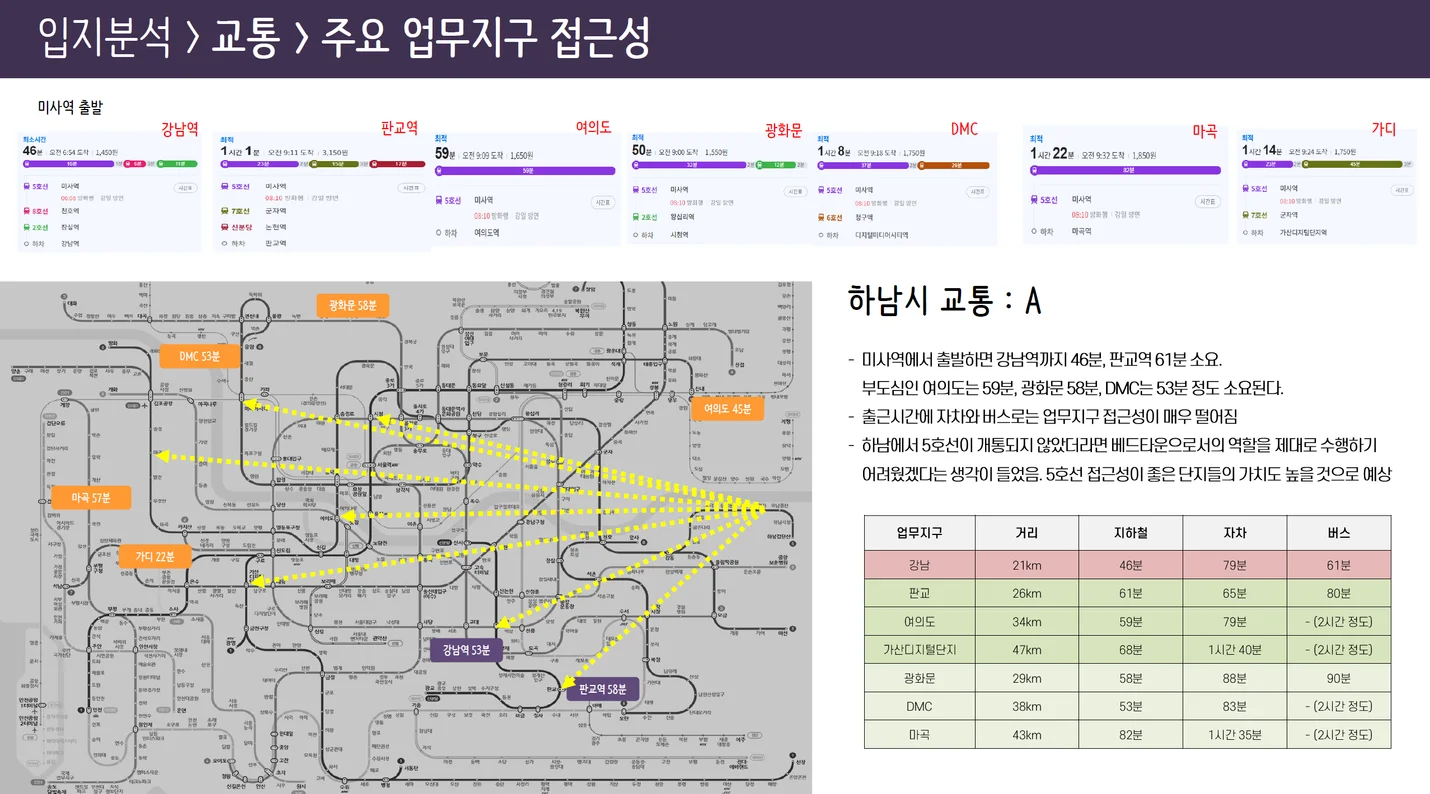Click 5호선 train icon in 판교역 route card
This screenshot has height=794, width=1430.
[225, 186]
